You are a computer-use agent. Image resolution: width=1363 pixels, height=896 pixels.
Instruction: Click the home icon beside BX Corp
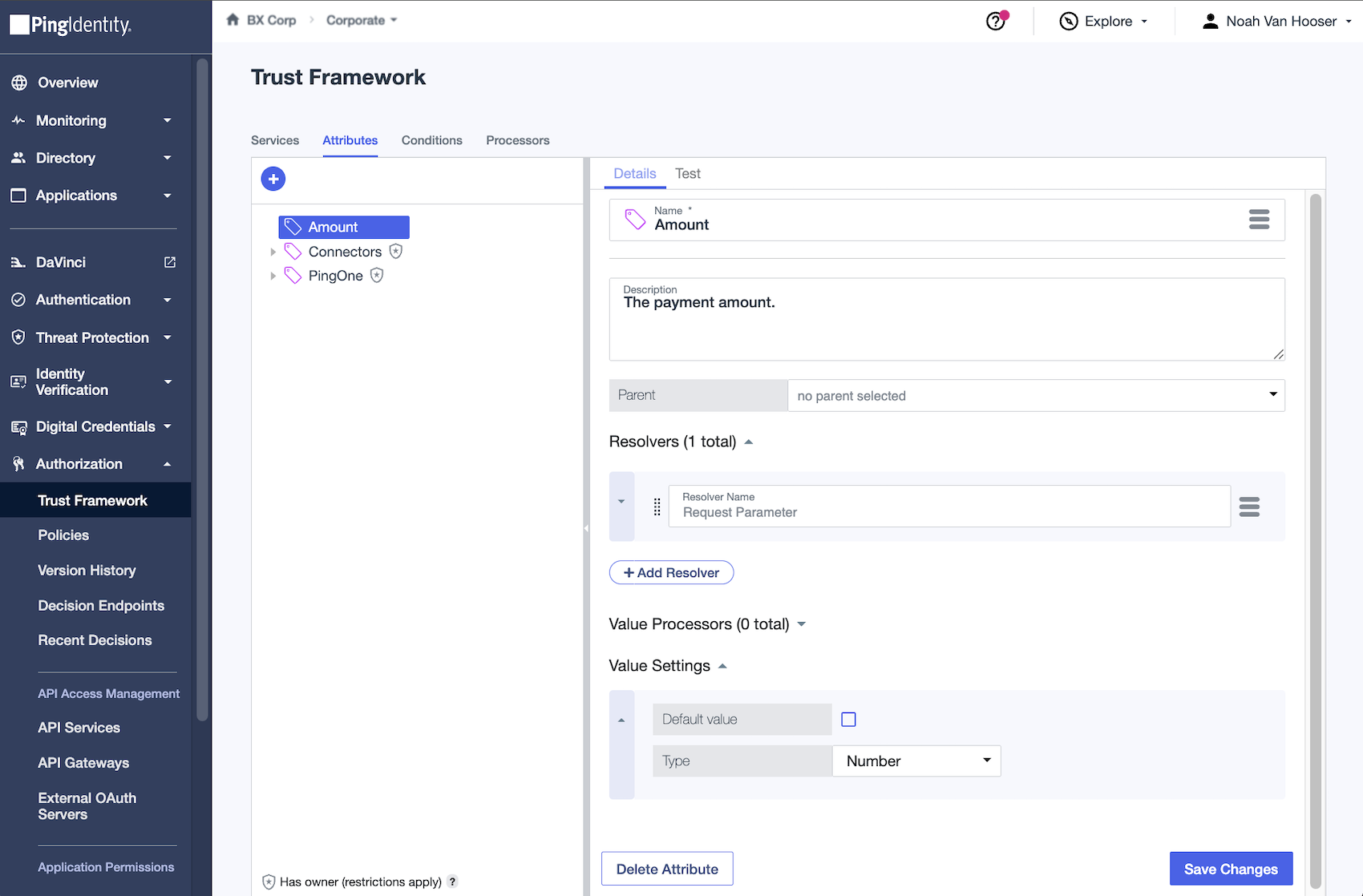[233, 20]
